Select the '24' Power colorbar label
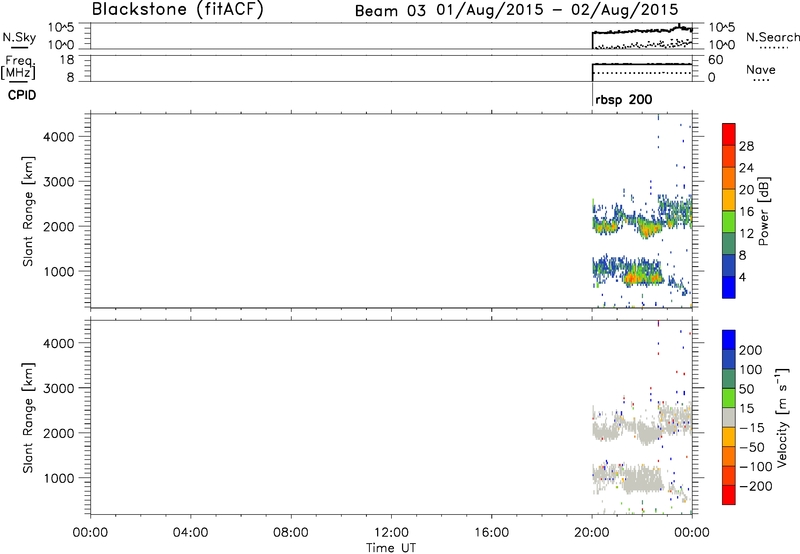Image resolution: width=800 pixels, height=554 pixels. [x=746, y=168]
